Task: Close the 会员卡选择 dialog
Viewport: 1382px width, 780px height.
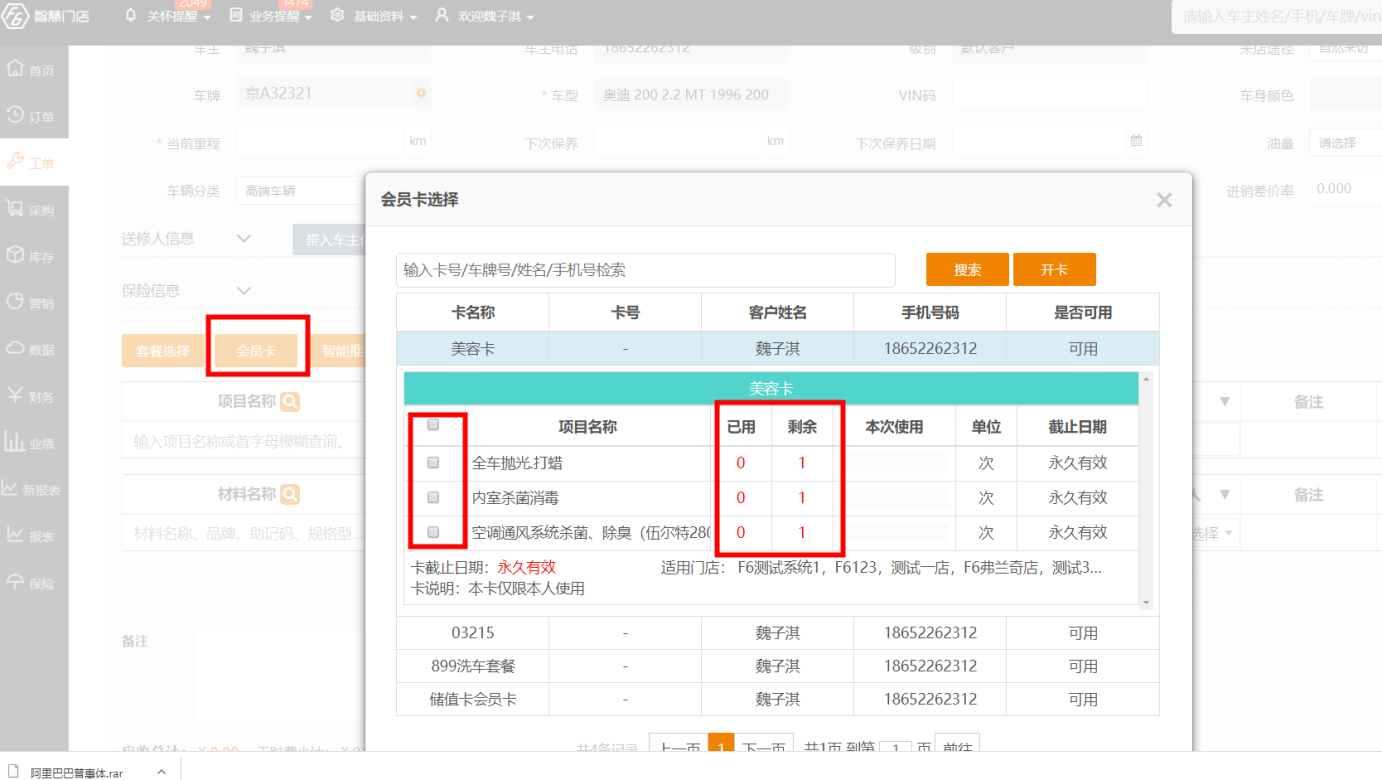Action: coord(1164,200)
